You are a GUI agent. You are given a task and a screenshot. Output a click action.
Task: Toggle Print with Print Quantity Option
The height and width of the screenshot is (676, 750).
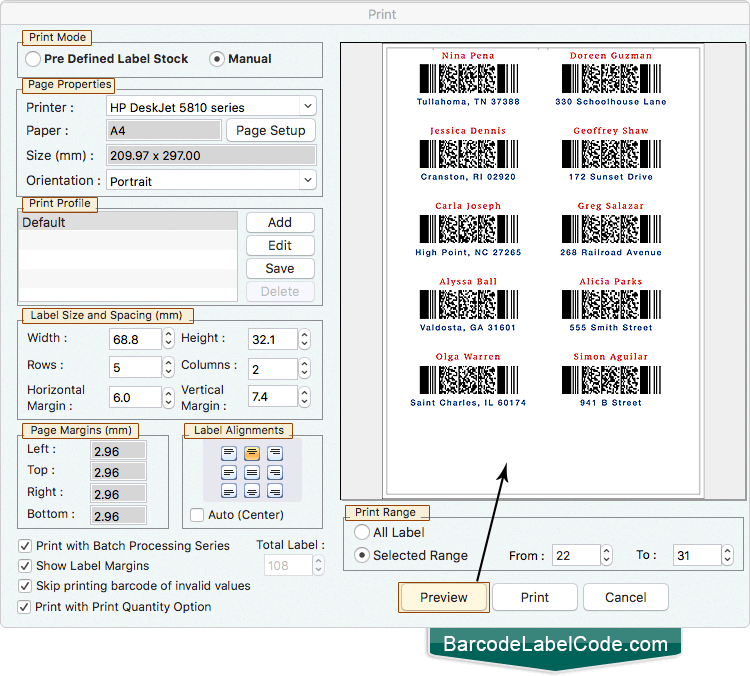(25, 607)
